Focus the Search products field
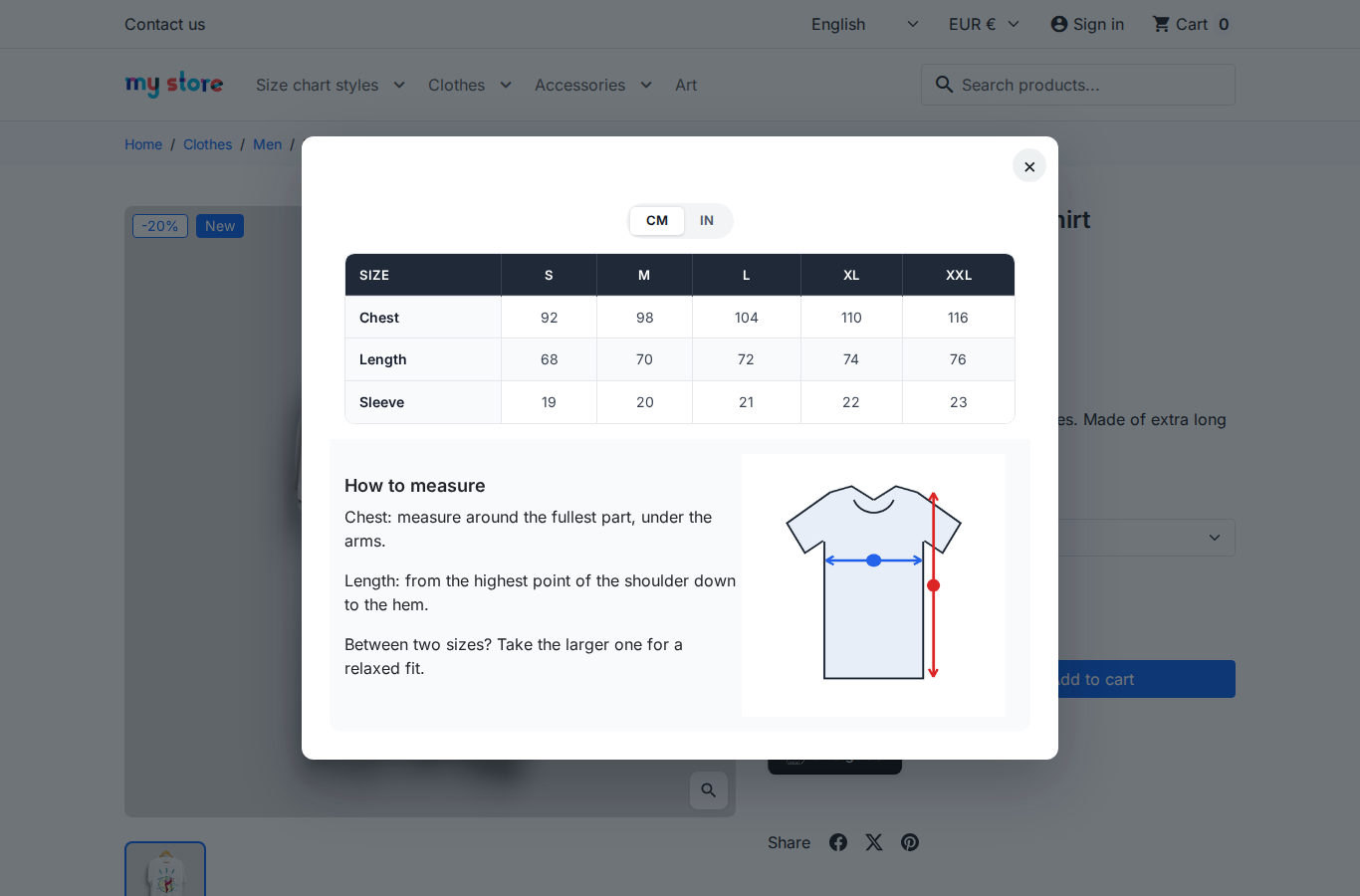Screen dimensions: 1360x896 click(1078, 85)
